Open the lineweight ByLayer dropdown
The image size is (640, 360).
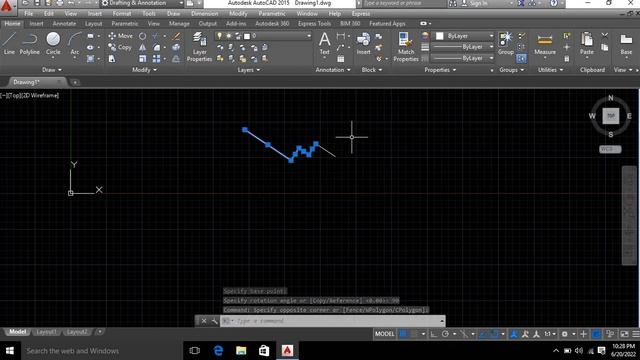462,47
